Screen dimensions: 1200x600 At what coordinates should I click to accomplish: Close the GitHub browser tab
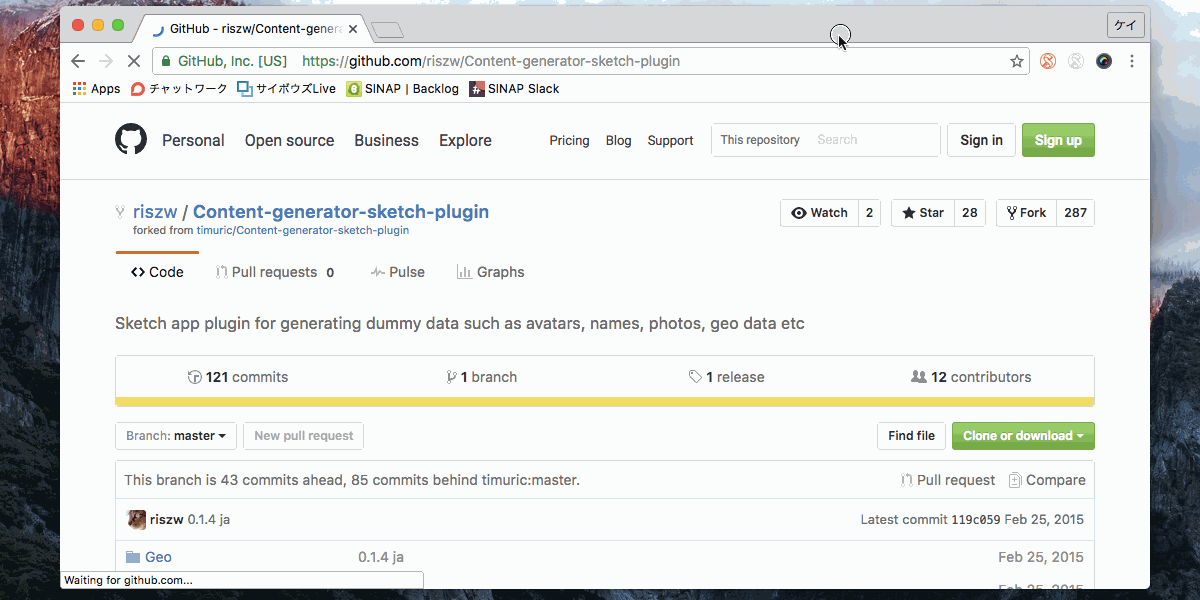pos(353,29)
